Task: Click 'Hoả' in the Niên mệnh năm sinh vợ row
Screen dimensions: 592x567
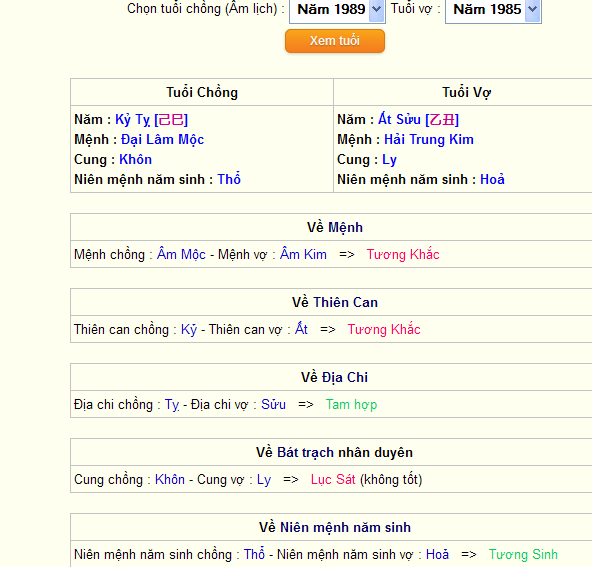Action: 438,554
